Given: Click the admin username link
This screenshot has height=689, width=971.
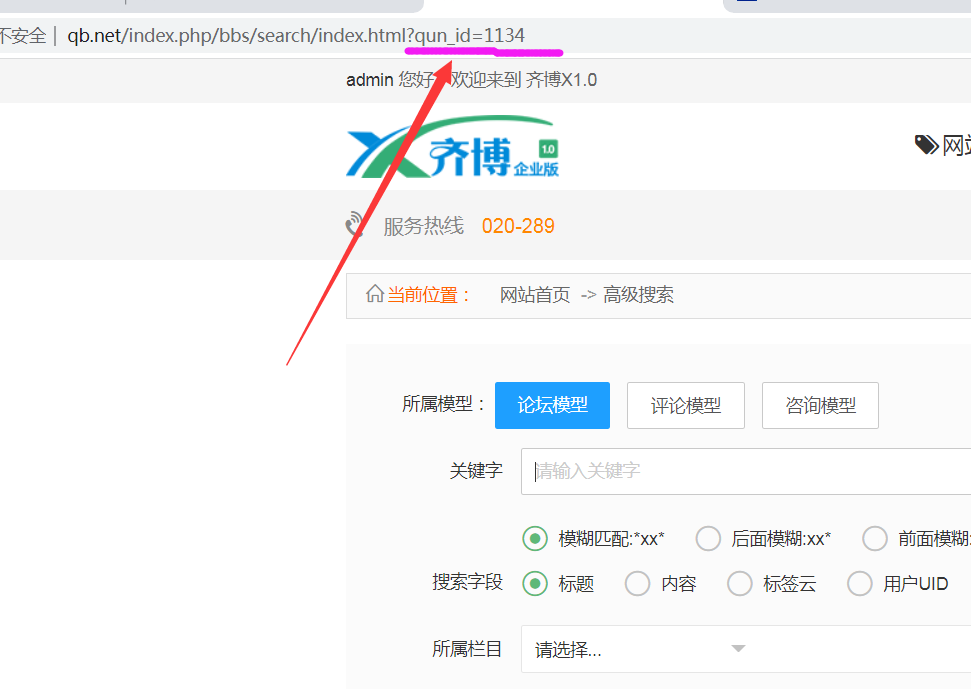Looking at the screenshot, I should tap(369, 80).
